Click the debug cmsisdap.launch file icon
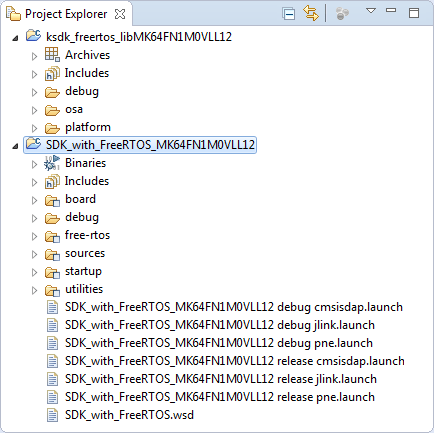 [52, 307]
